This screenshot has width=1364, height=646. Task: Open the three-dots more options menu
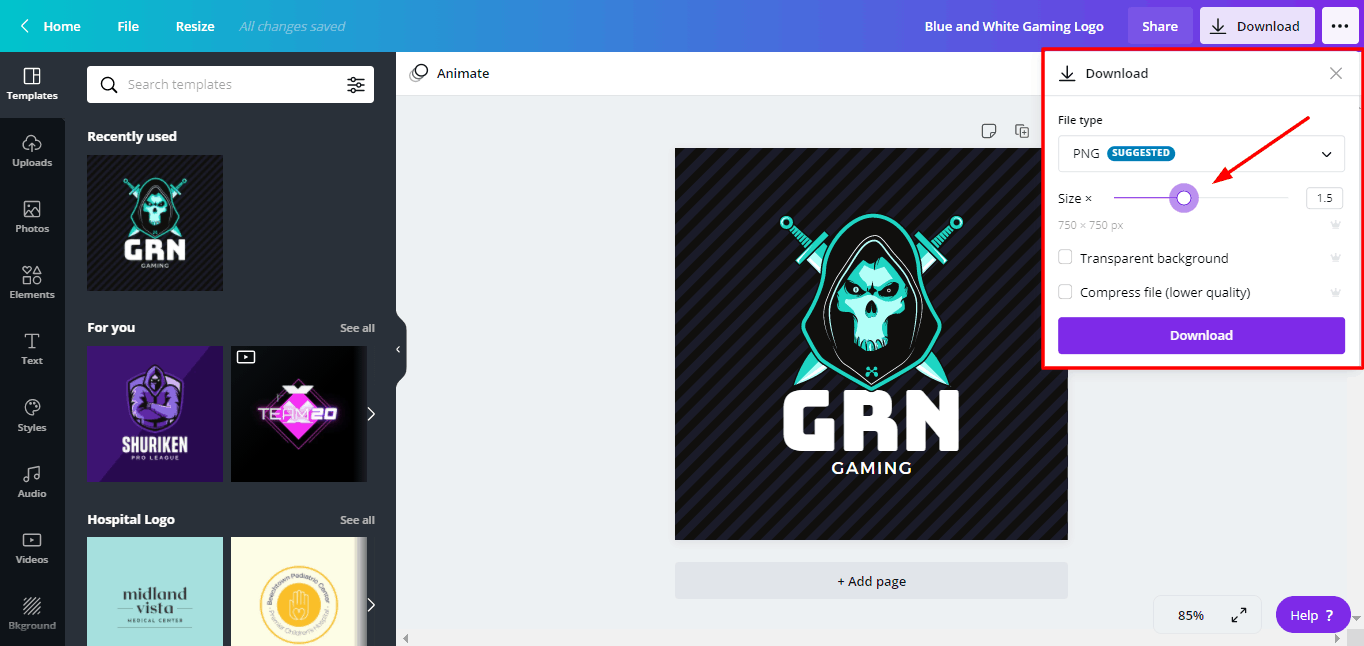[1340, 26]
